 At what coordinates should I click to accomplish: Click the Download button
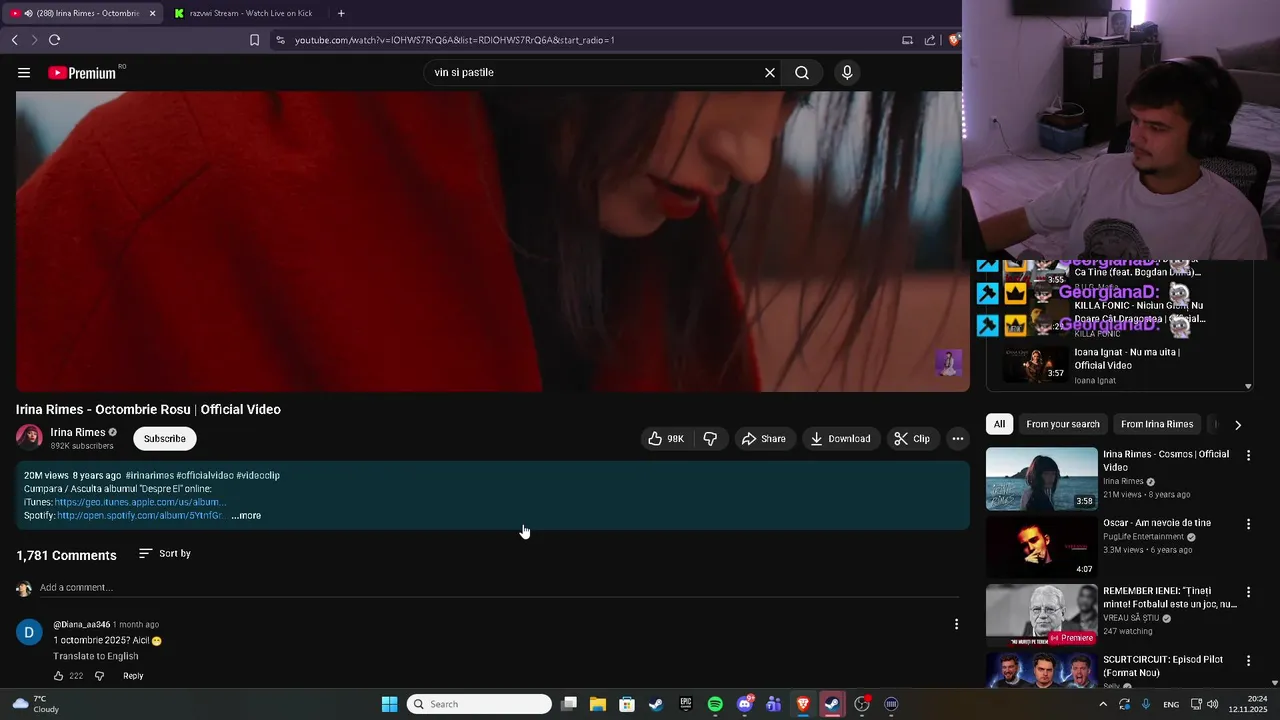[840, 438]
